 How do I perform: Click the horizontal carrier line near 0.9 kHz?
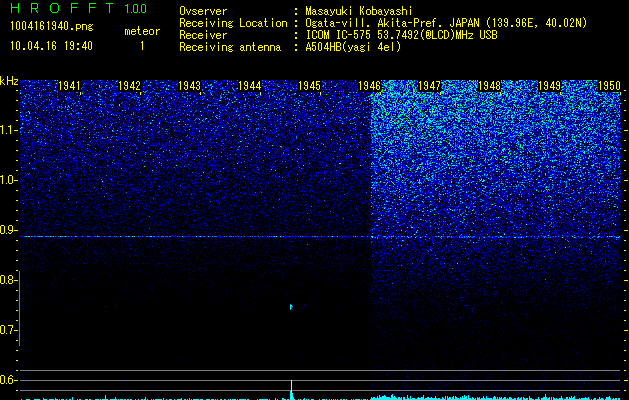(x=320, y=237)
